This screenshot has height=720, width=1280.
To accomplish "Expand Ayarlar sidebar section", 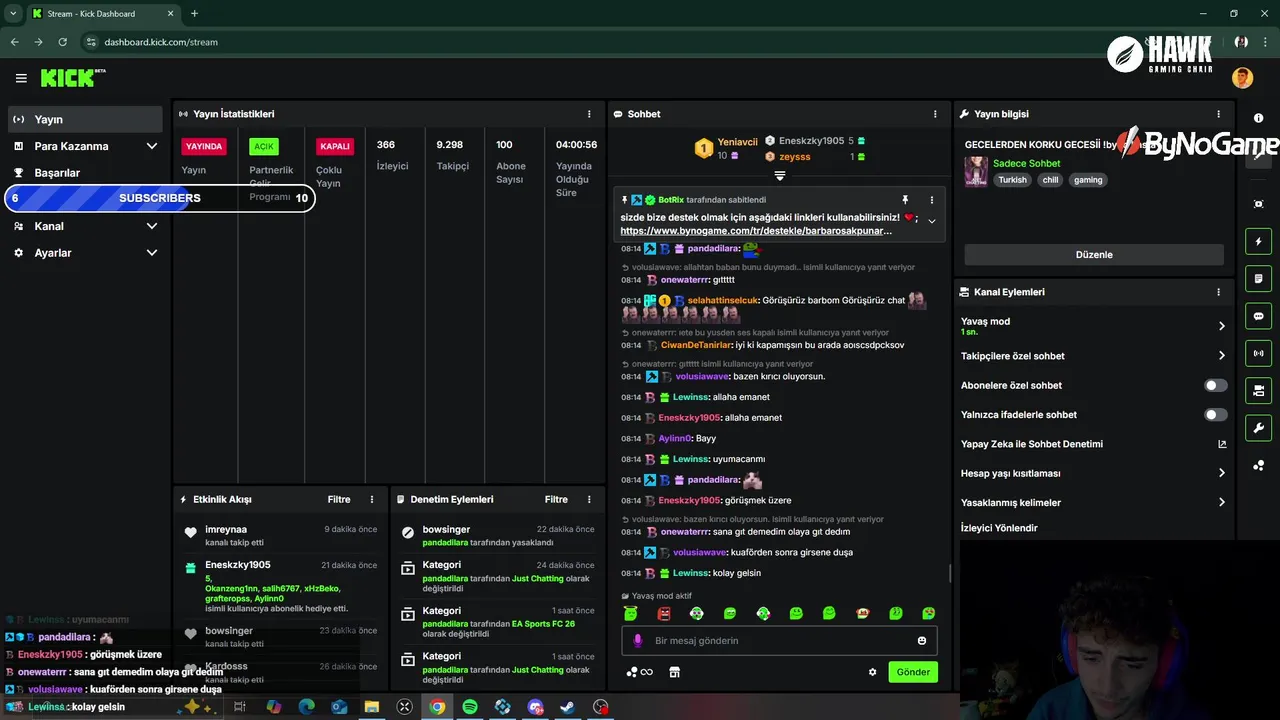I will 152,253.
